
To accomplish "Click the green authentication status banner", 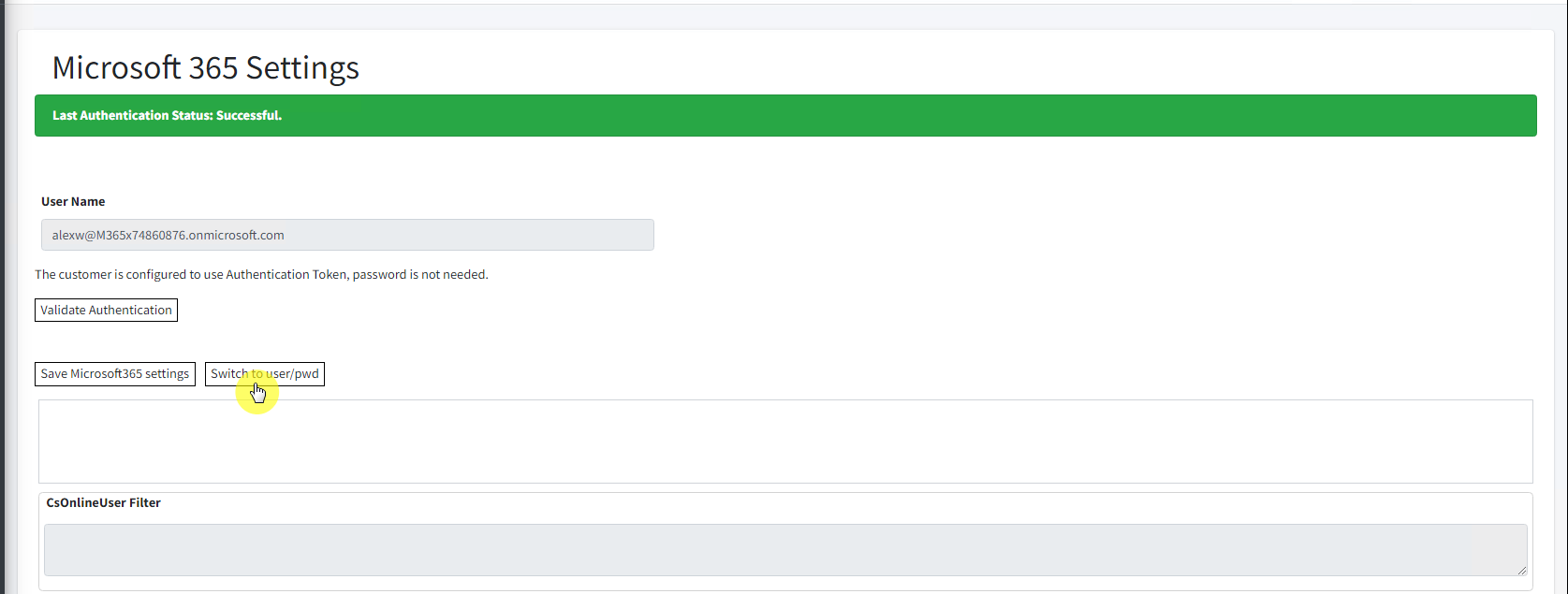I will (784, 115).
